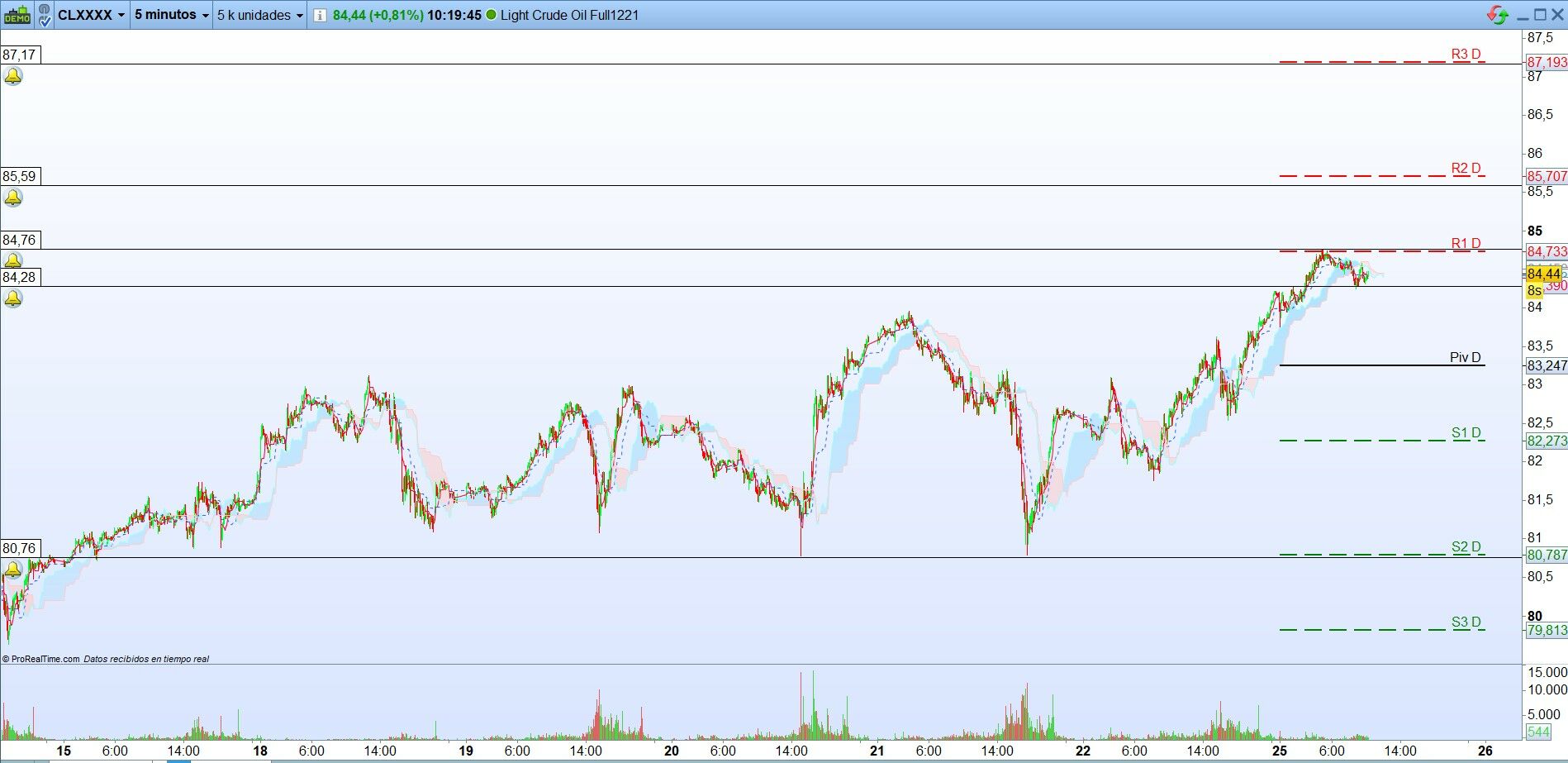Image resolution: width=1568 pixels, height=763 pixels.
Task: Click the red-green swap arrows icon
Action: (1497, 15)
